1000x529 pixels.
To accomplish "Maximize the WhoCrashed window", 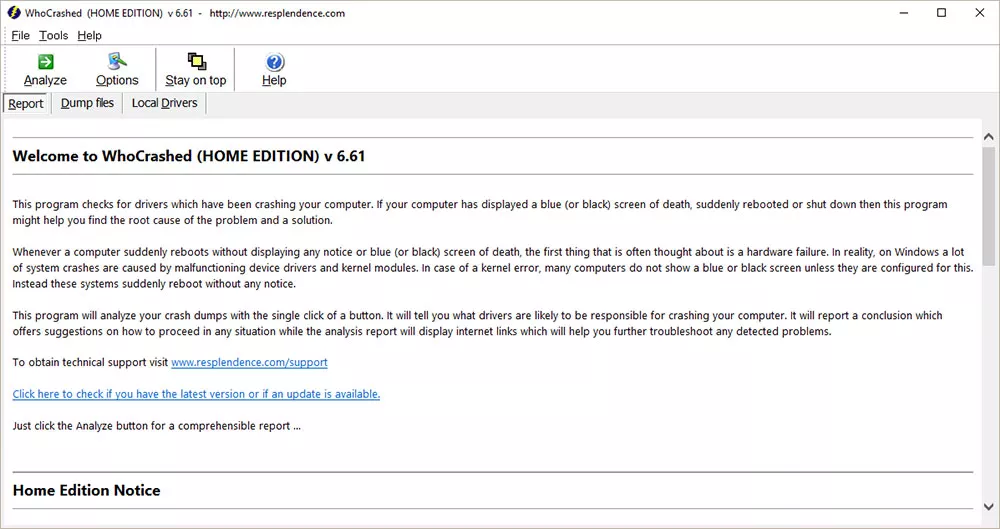I will pyautogui.click(x=941, y=13).
